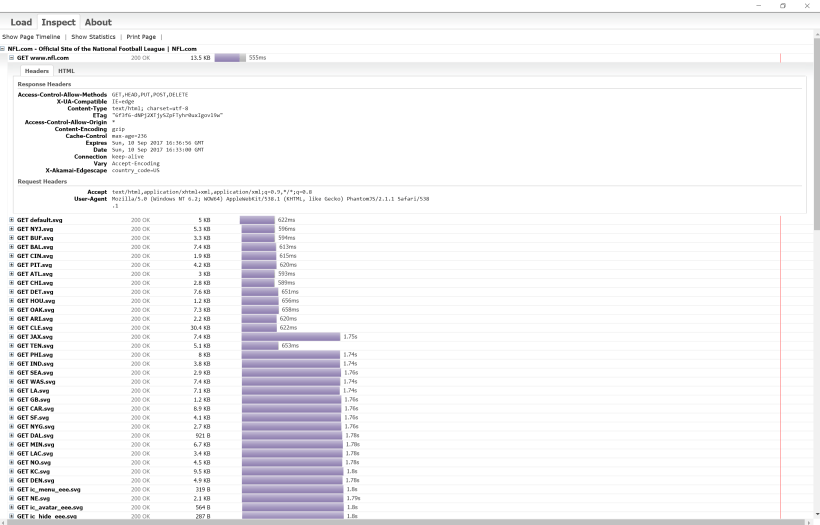Viewport: 820px width, 525px height.
Task: Click Show Page Timeline link
Action: pyautogui.click(x=33, y=37)
